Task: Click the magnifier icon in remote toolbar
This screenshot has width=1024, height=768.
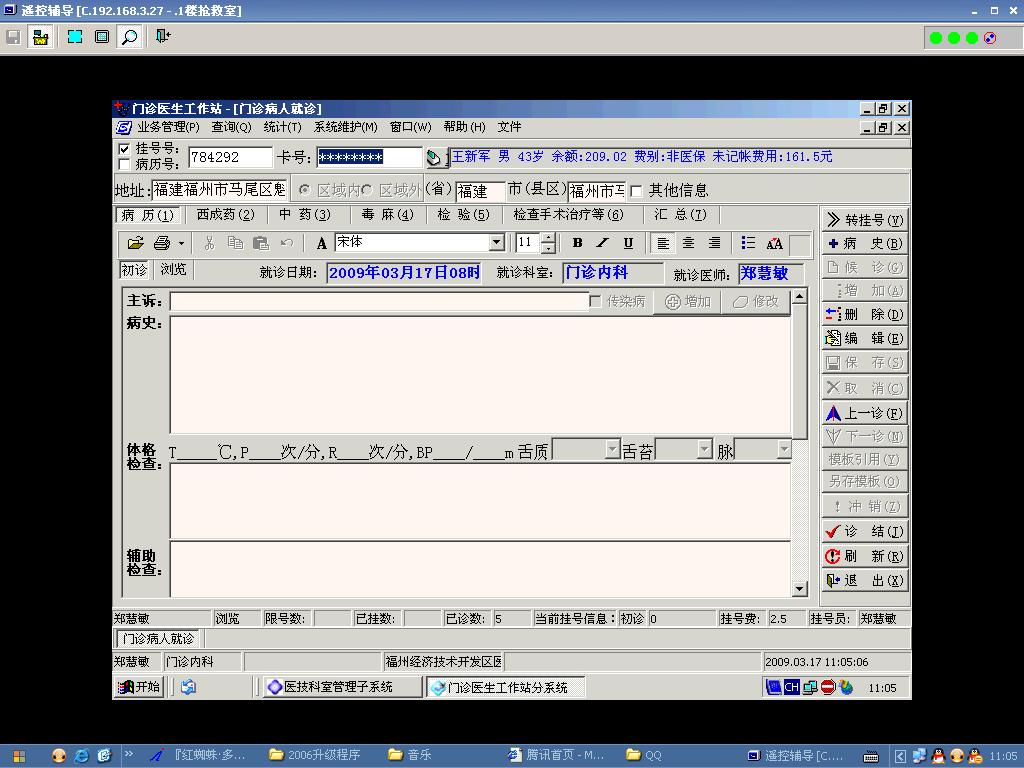Action: (129, 37)
